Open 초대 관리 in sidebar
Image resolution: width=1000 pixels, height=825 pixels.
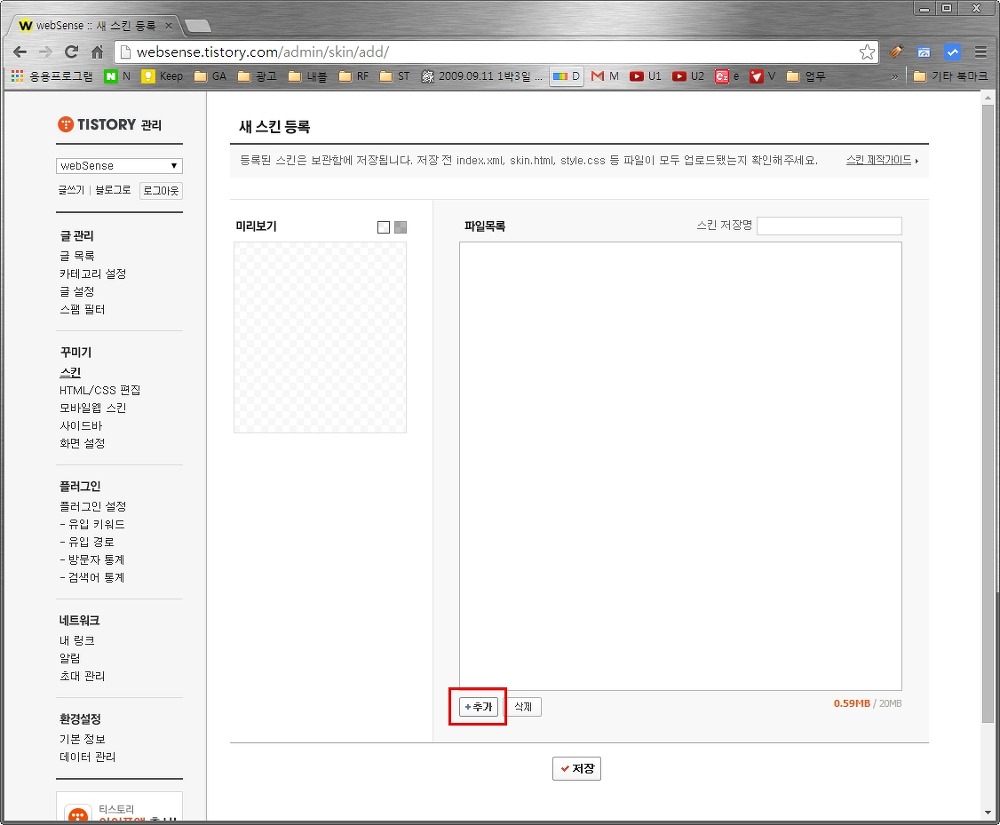click(x=82, y=676)
